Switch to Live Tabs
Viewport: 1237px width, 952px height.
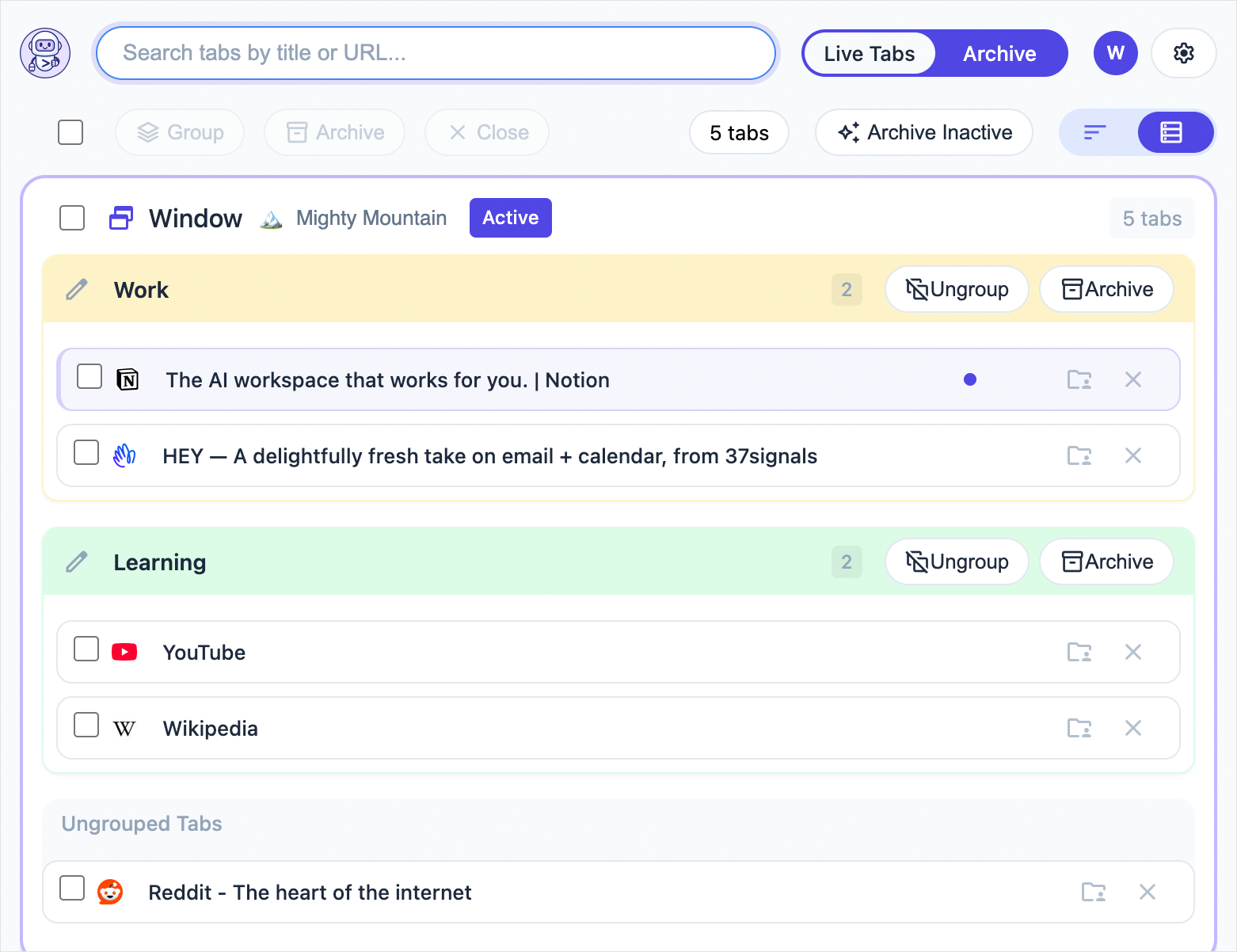coord(870,53)
